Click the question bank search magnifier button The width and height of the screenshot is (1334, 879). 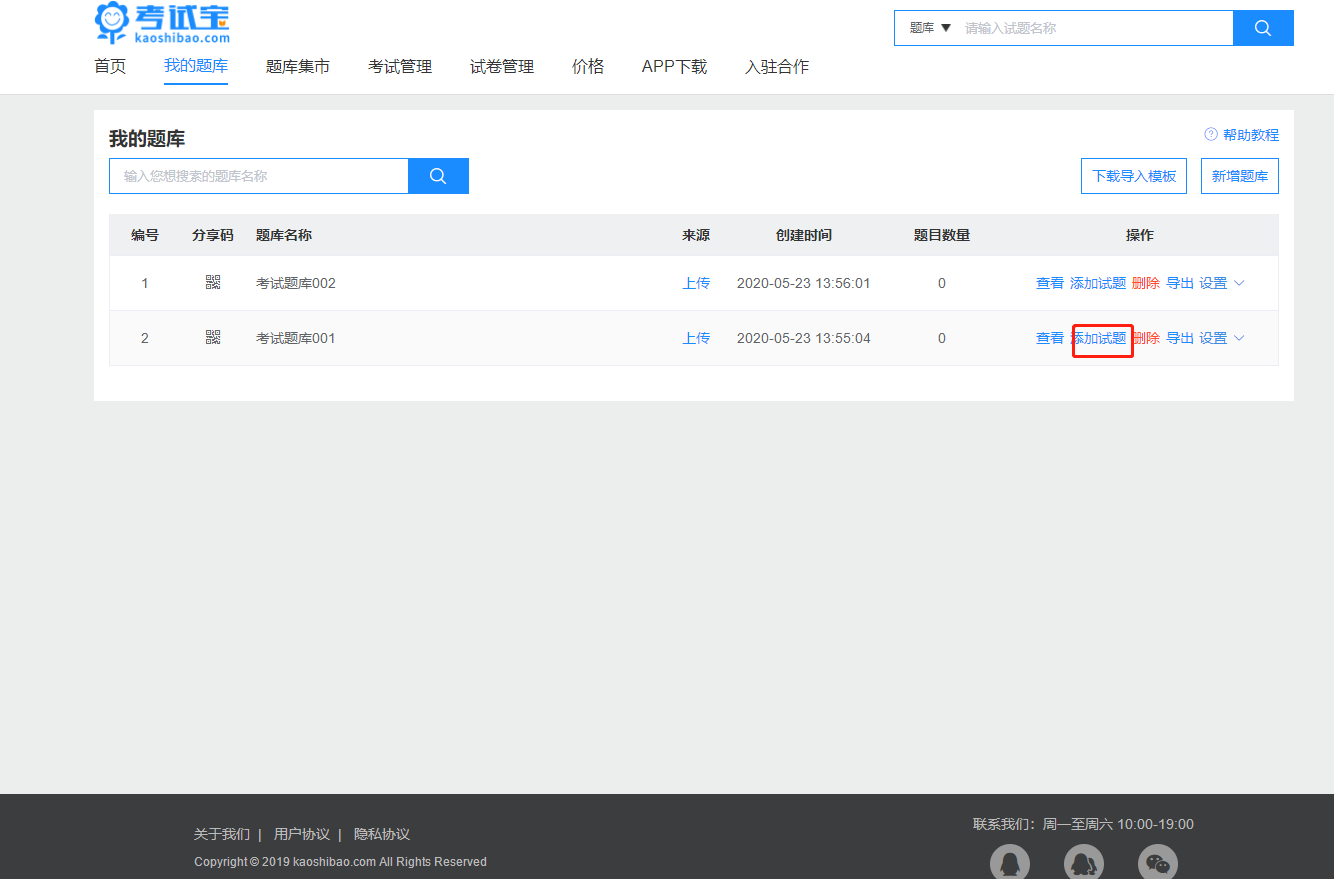(438, 176)
